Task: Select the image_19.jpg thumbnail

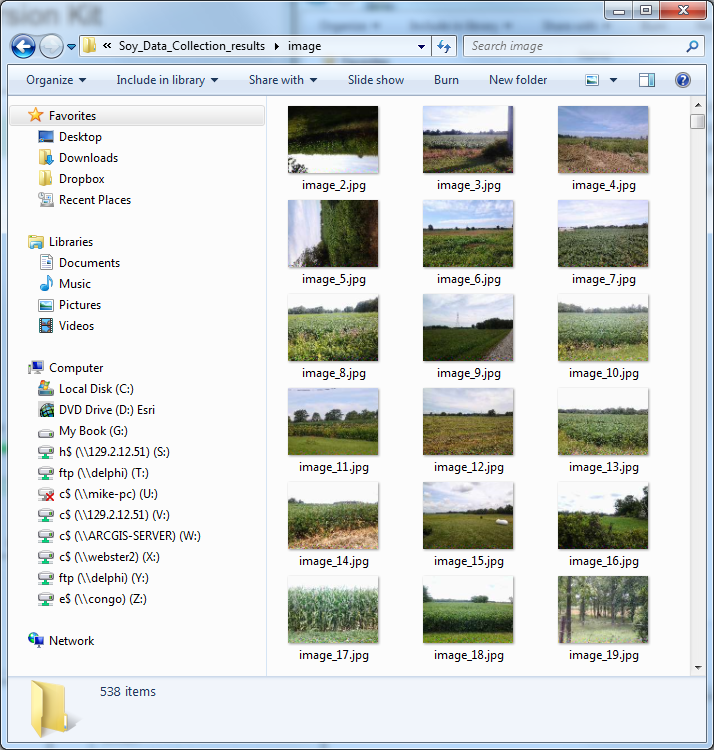Action: click(603, 609)
